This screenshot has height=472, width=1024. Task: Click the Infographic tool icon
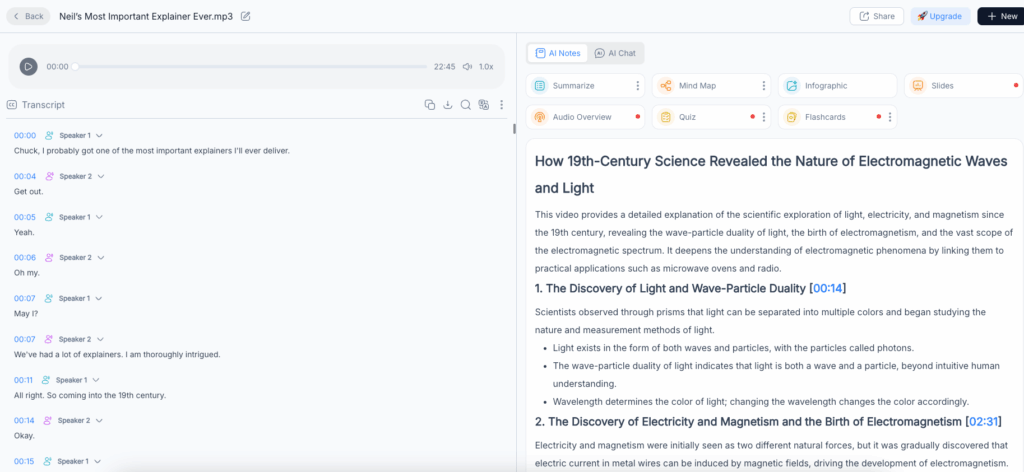point(792,86)
